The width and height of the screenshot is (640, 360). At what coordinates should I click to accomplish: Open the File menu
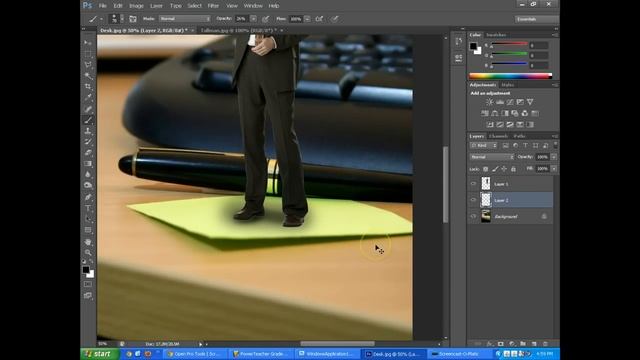click(102, 6)
